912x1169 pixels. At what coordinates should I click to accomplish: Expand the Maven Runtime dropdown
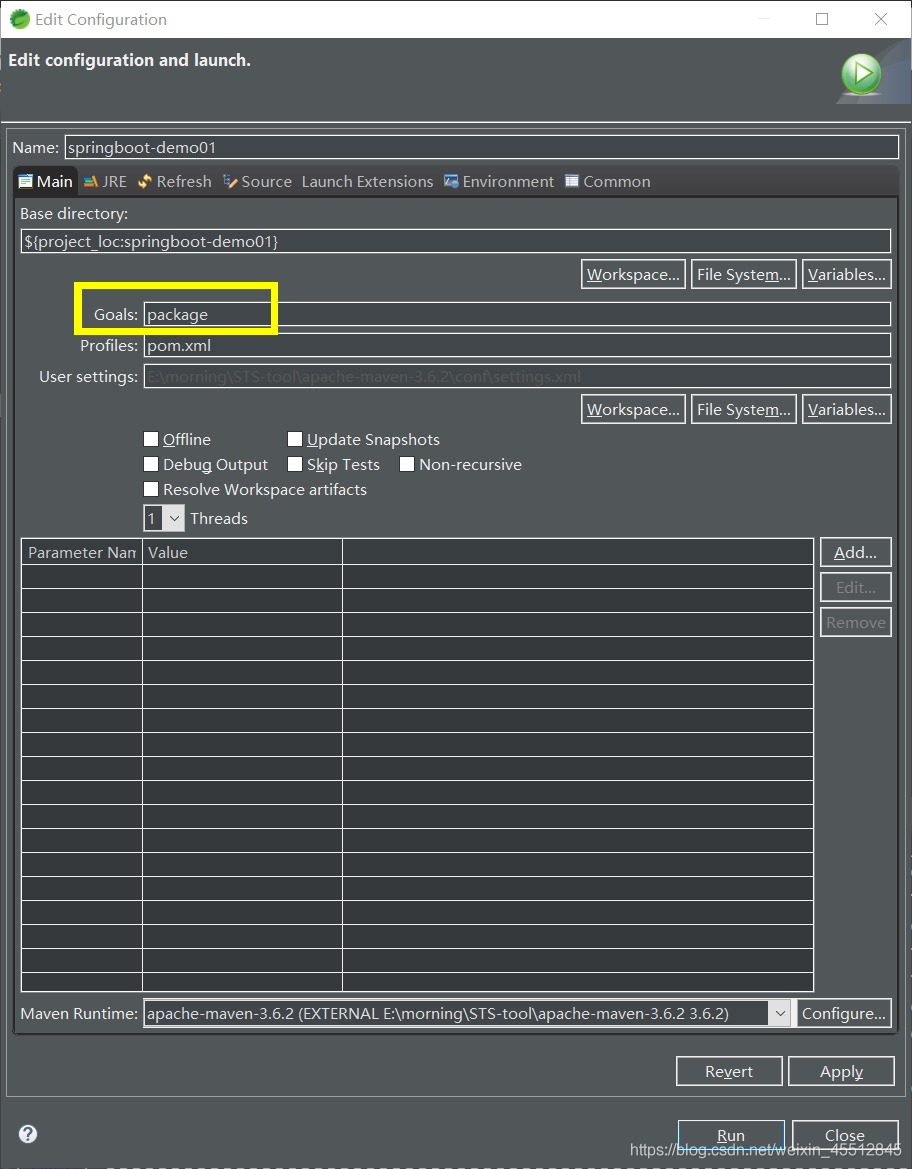tap(779, 1013)
